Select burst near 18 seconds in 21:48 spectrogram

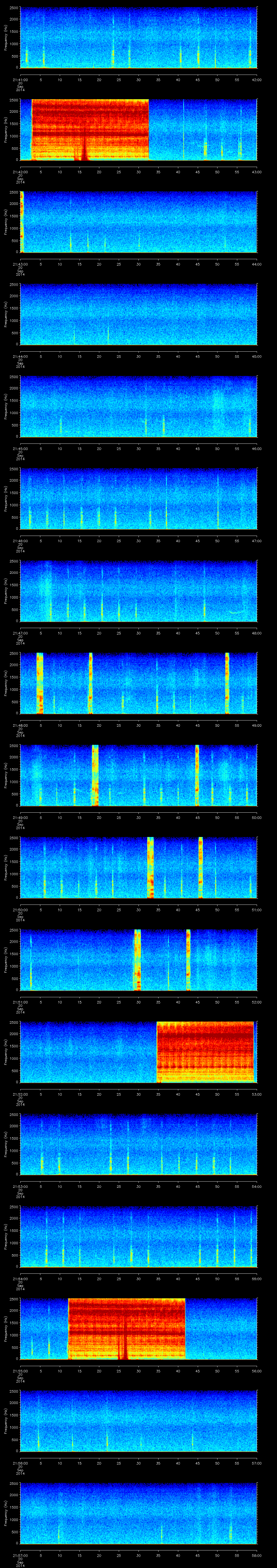point(90,682)
